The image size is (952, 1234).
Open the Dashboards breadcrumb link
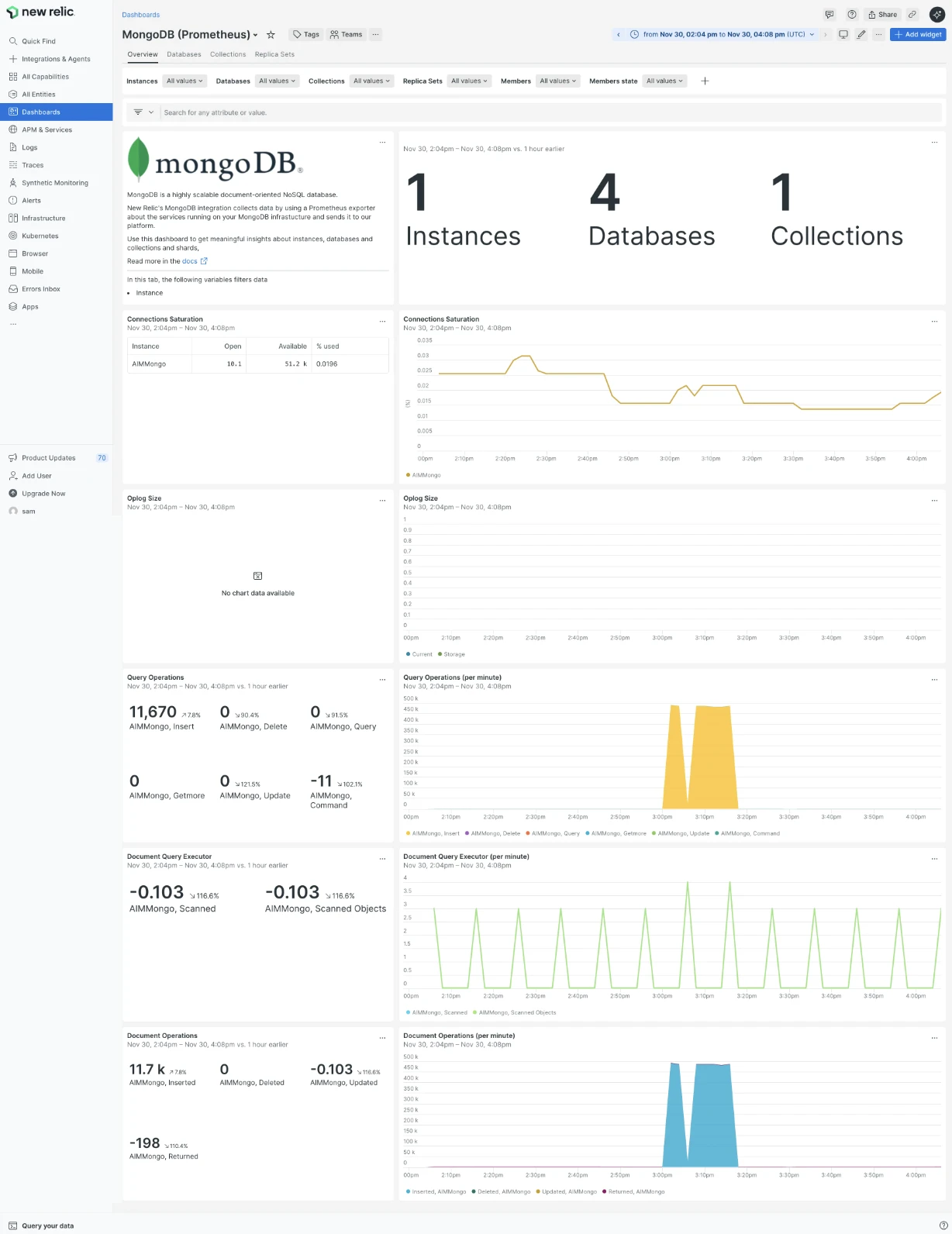(140, 15)
